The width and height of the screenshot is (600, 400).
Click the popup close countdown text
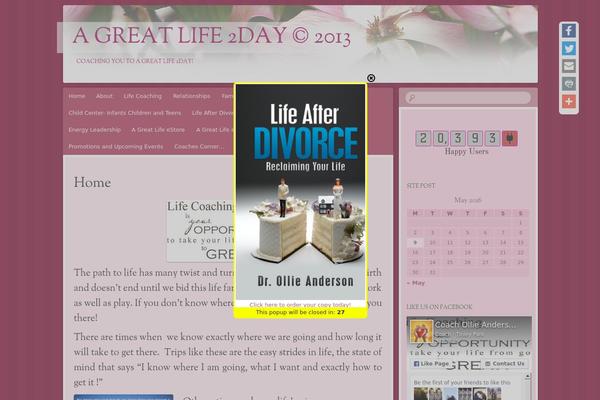click(x=300, y=312)
